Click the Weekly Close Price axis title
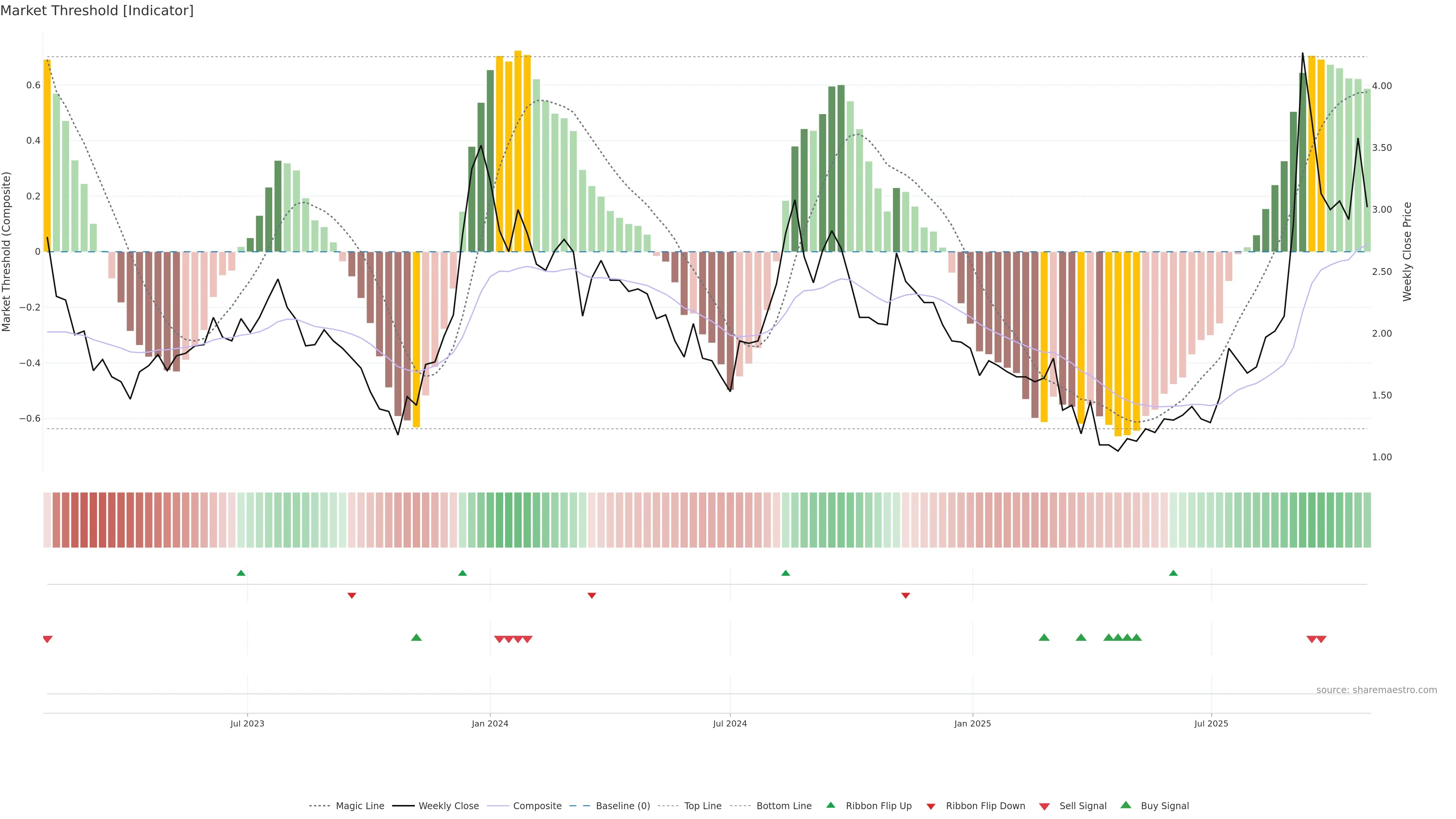Viewport: 1456px width, 819px height. coord(1407,251)
